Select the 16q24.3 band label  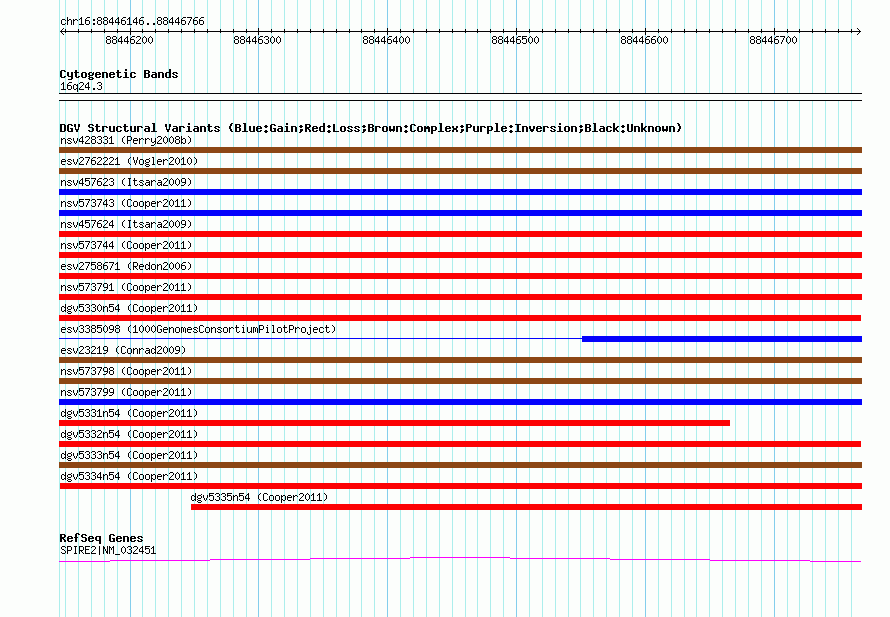click(81, 86)
